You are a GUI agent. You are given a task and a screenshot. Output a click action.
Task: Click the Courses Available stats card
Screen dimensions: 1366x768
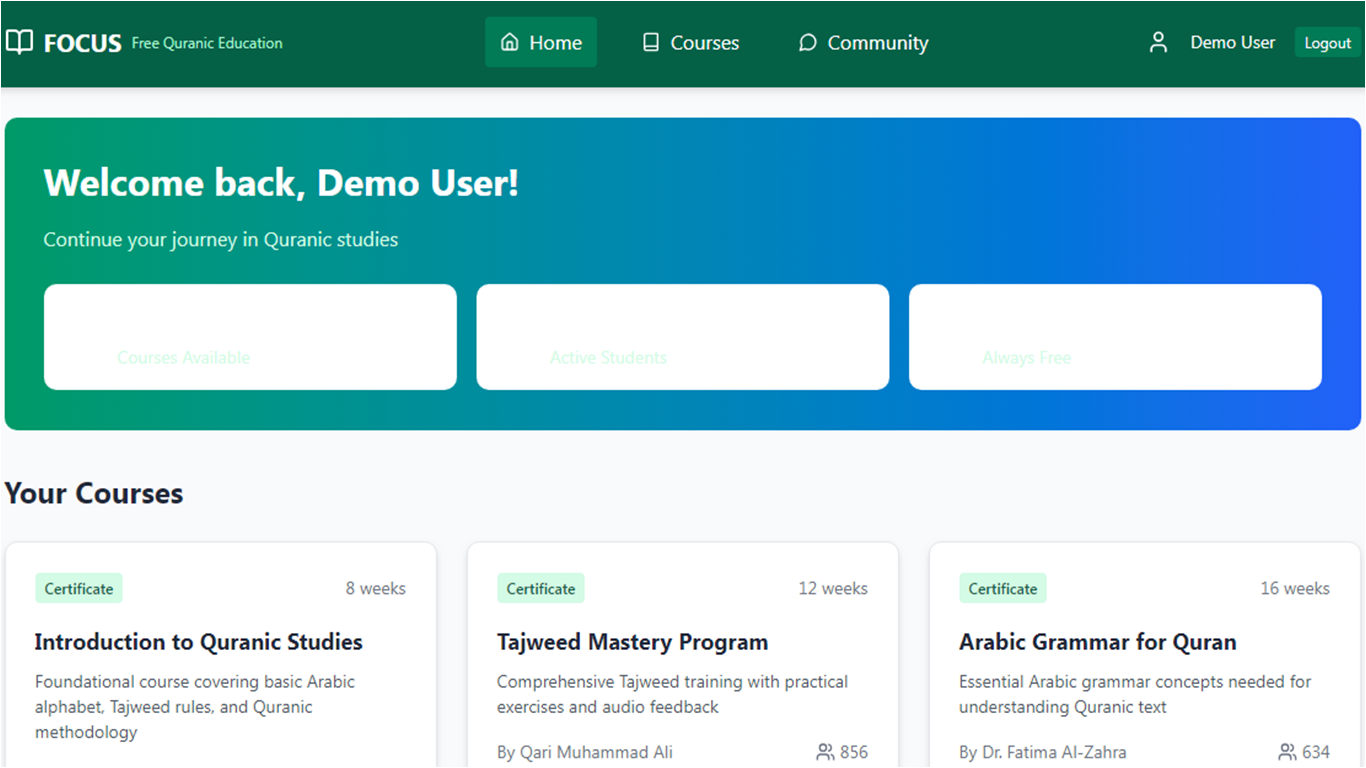[249, 336]
